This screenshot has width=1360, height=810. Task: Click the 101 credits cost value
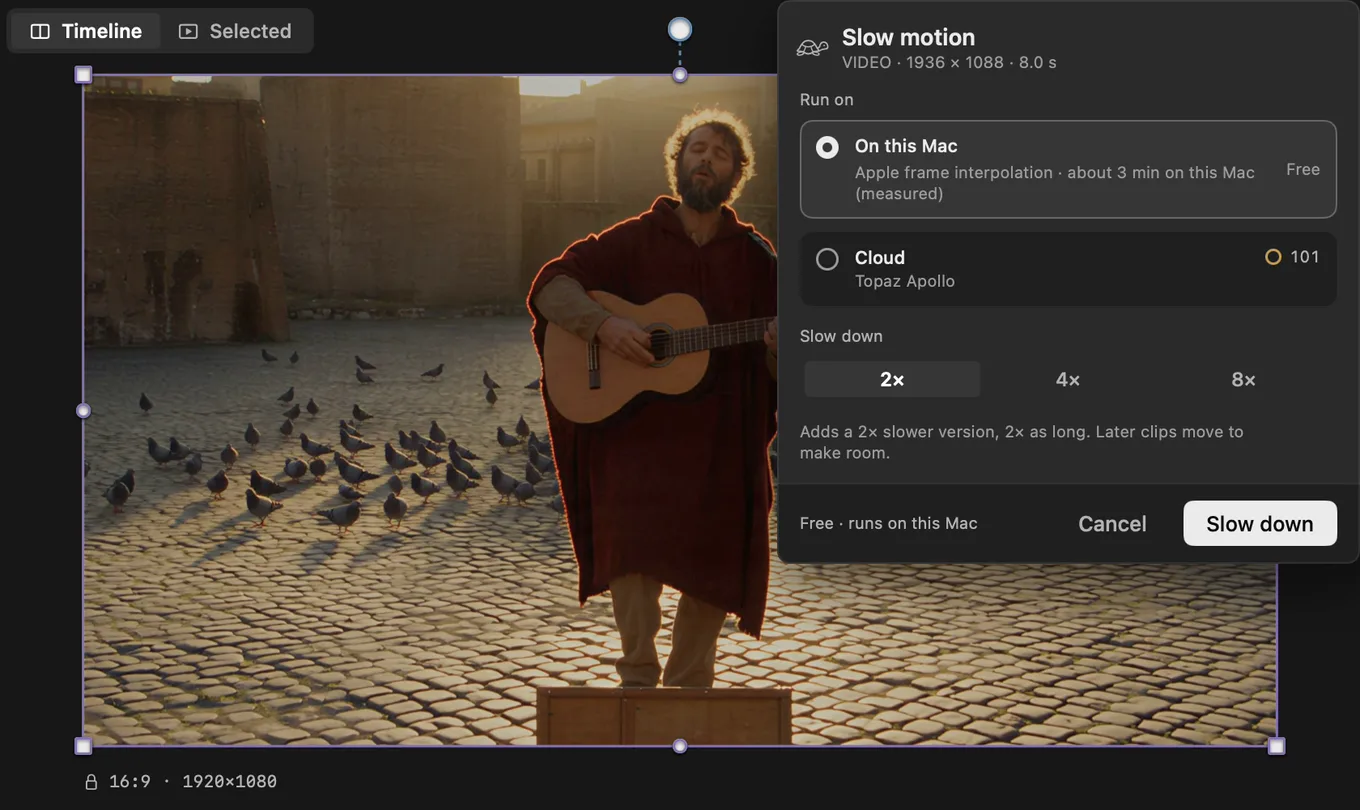click(1305, 257)
